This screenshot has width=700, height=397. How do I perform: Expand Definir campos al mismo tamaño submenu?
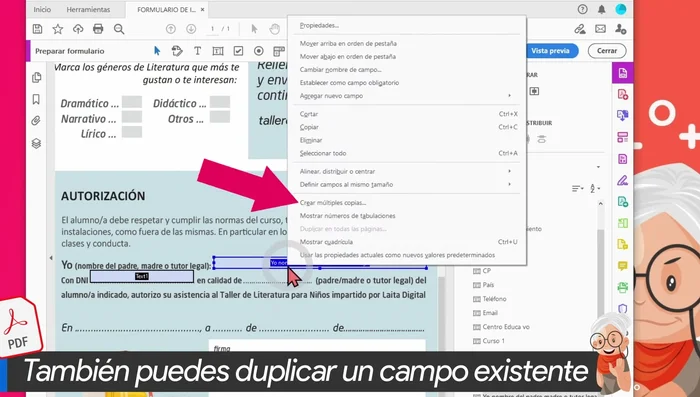tap(407, 184)
